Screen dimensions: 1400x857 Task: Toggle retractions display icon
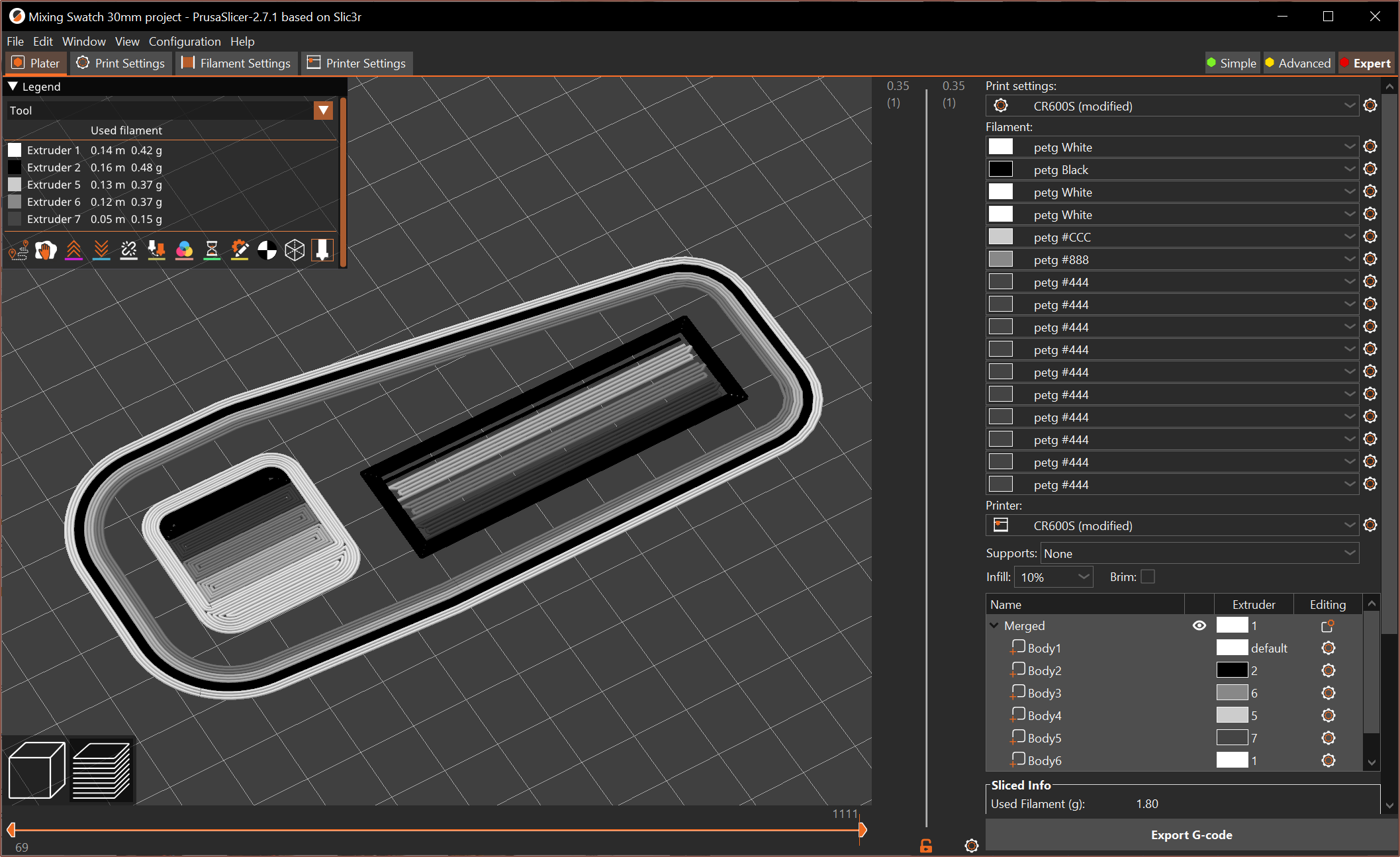click(x=73, y=250)
